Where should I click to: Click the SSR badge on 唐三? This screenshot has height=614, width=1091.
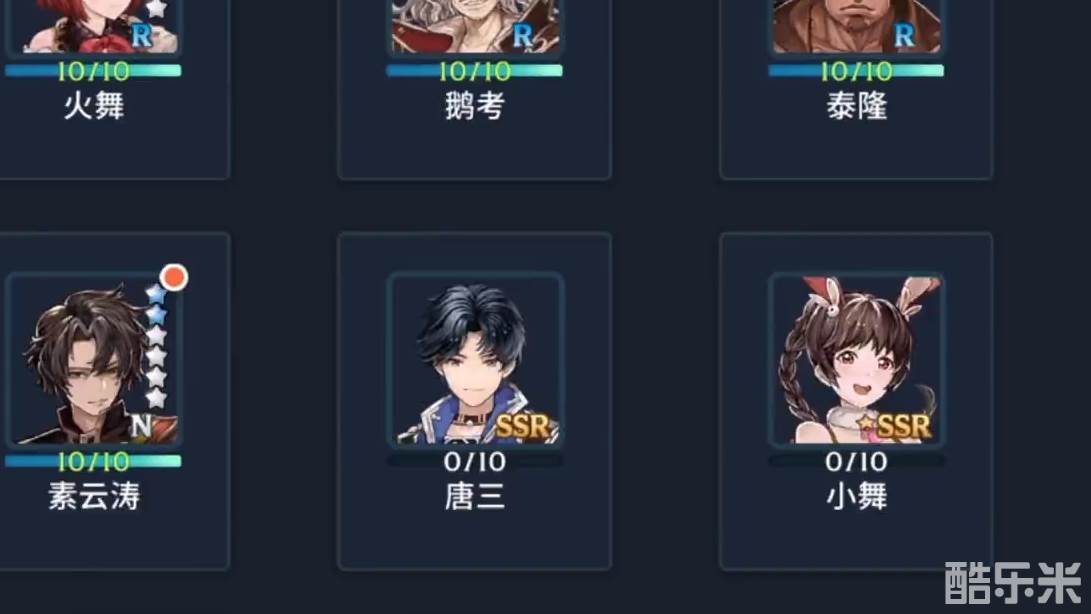[523, 426]
